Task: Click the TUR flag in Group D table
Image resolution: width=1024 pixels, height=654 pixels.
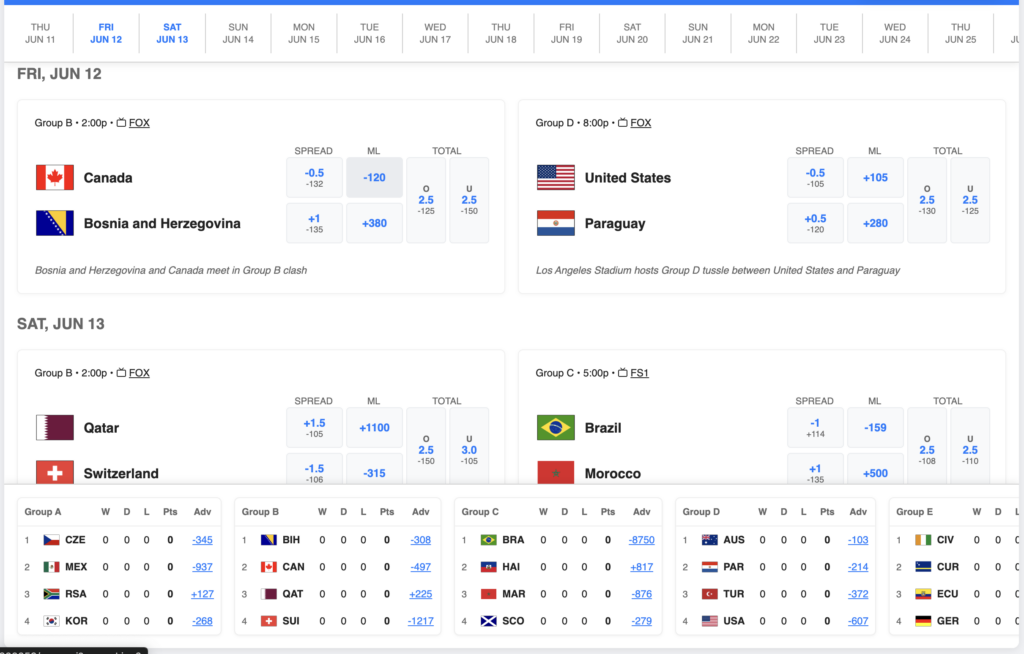Action: [710, 594]
